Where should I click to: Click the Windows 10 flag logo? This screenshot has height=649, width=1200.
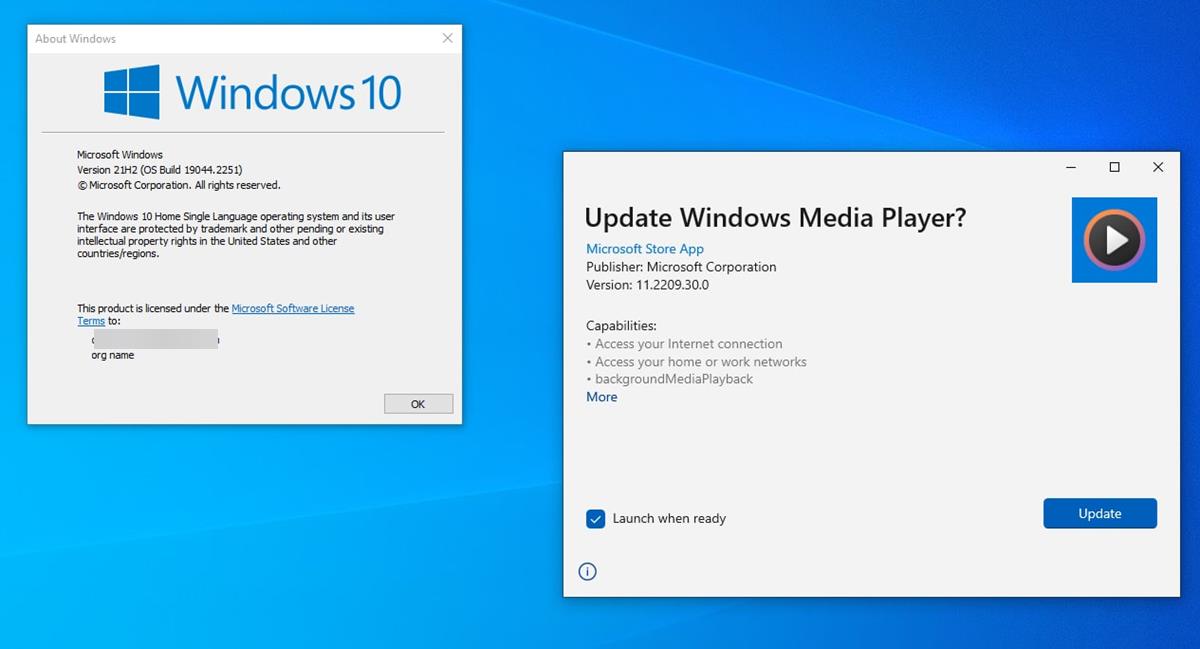click(x=133, y=90)
